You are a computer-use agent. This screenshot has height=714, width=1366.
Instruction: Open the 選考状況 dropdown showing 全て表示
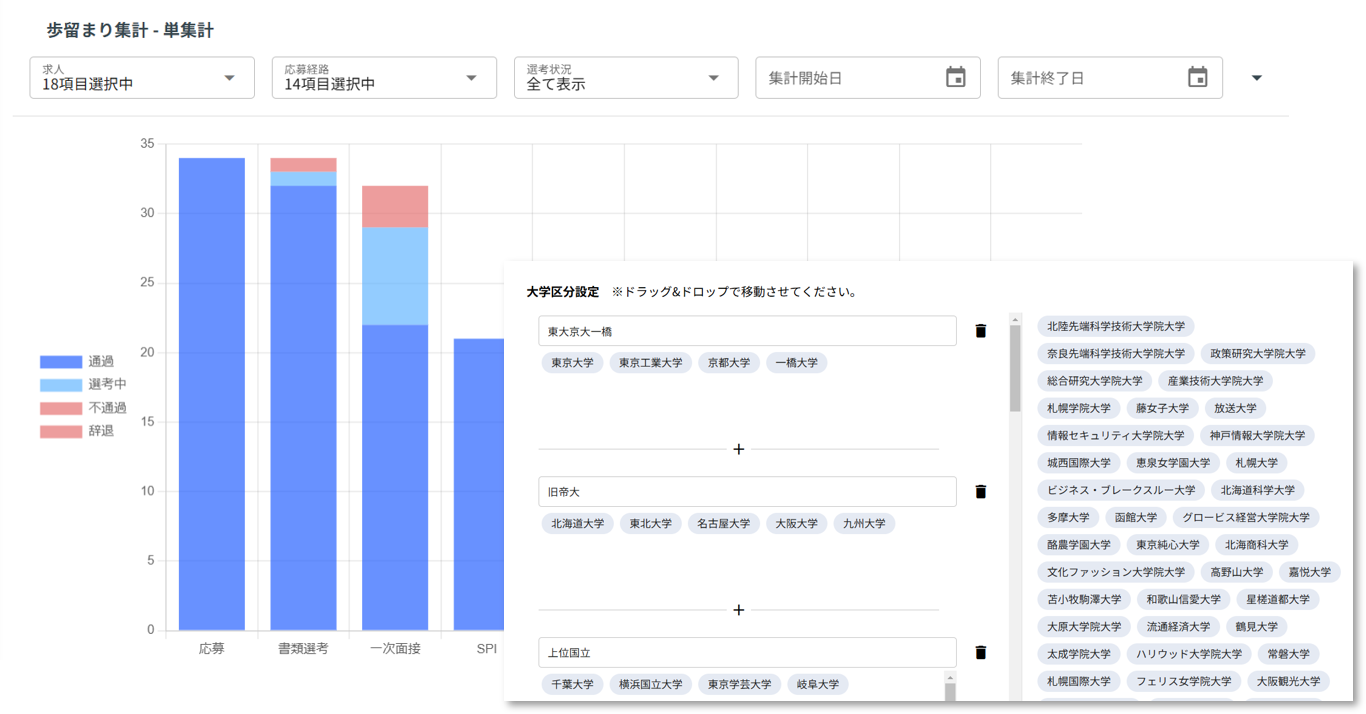[x=626, y=78]
